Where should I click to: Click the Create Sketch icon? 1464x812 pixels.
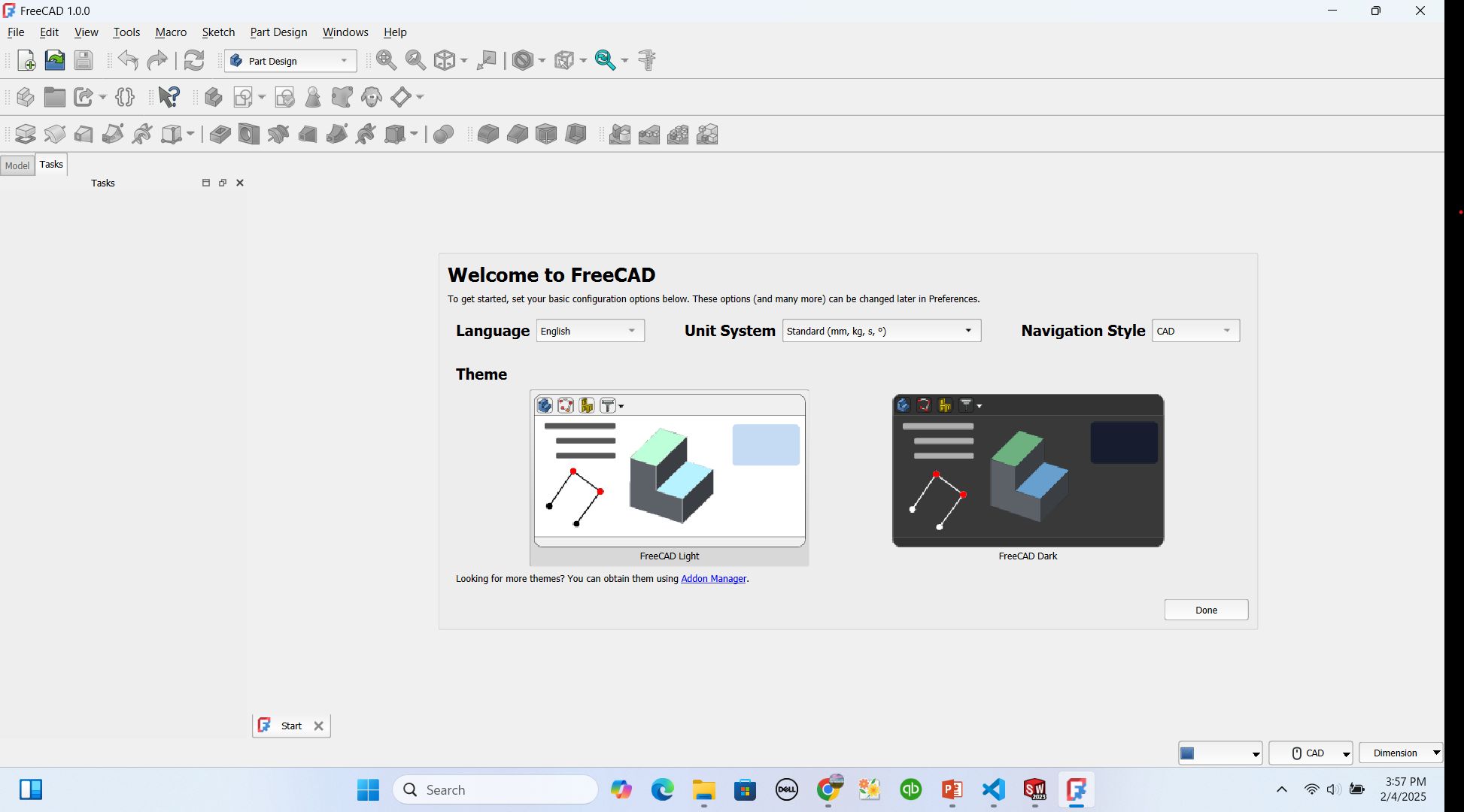pyautogui.click(x=243, y=97)
